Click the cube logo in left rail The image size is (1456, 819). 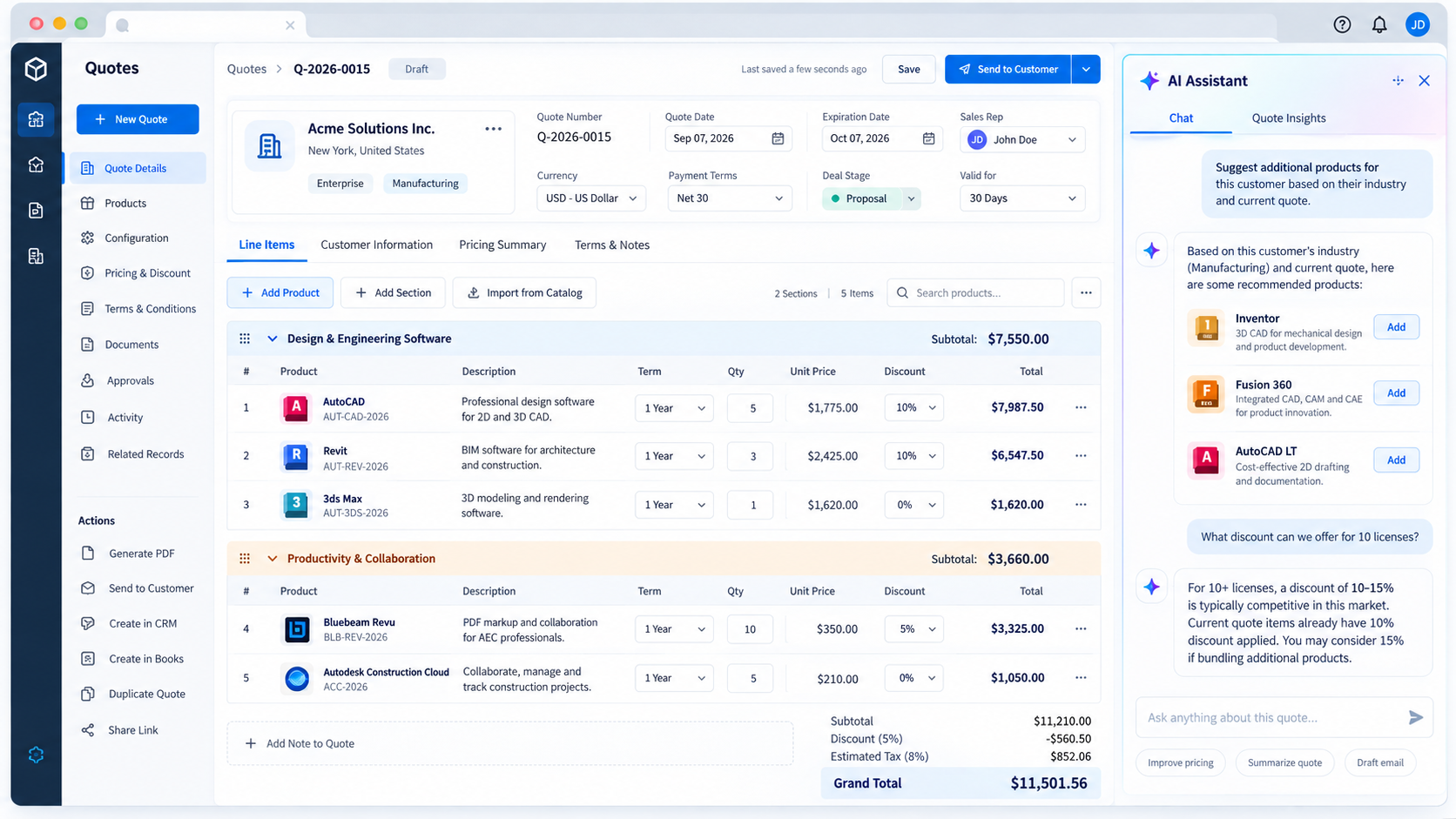click(x=36, y=69)
